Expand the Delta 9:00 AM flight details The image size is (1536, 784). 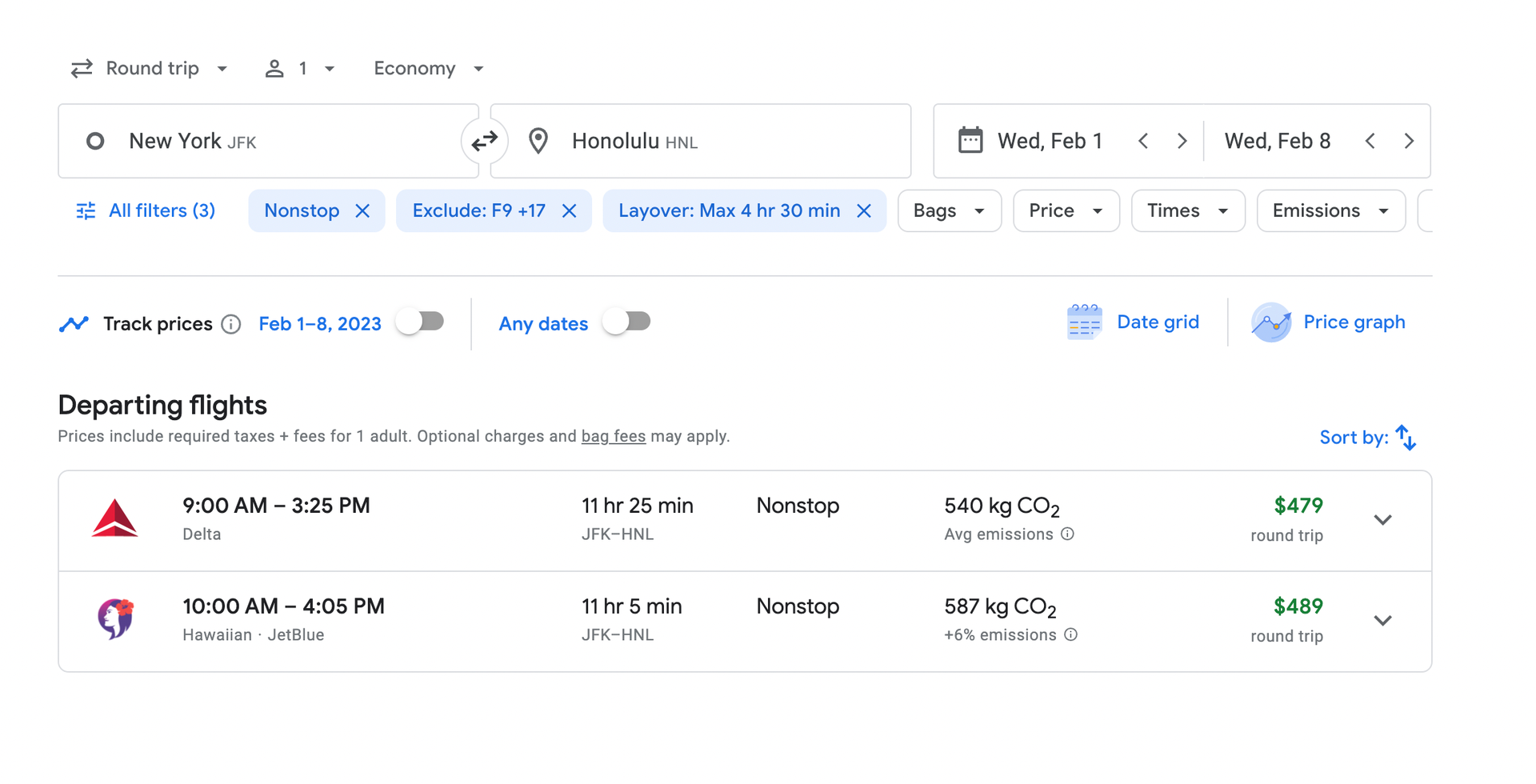click(x=1382, y=520)
